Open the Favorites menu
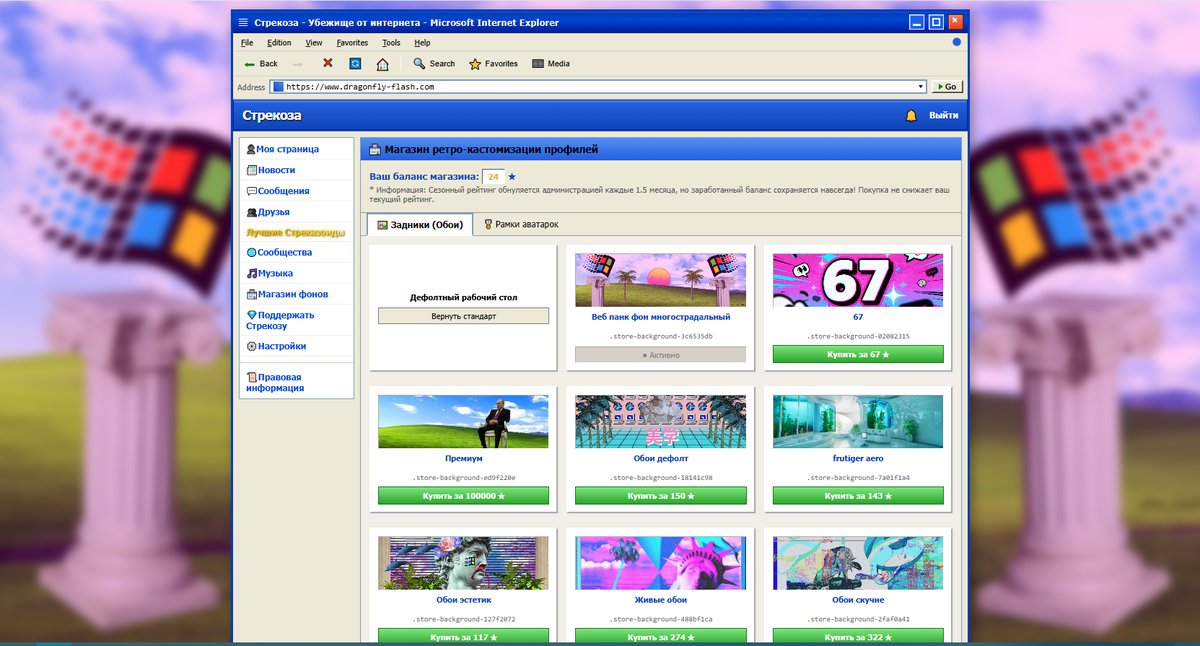This screenshot has height=646, width=1200. 352,43
